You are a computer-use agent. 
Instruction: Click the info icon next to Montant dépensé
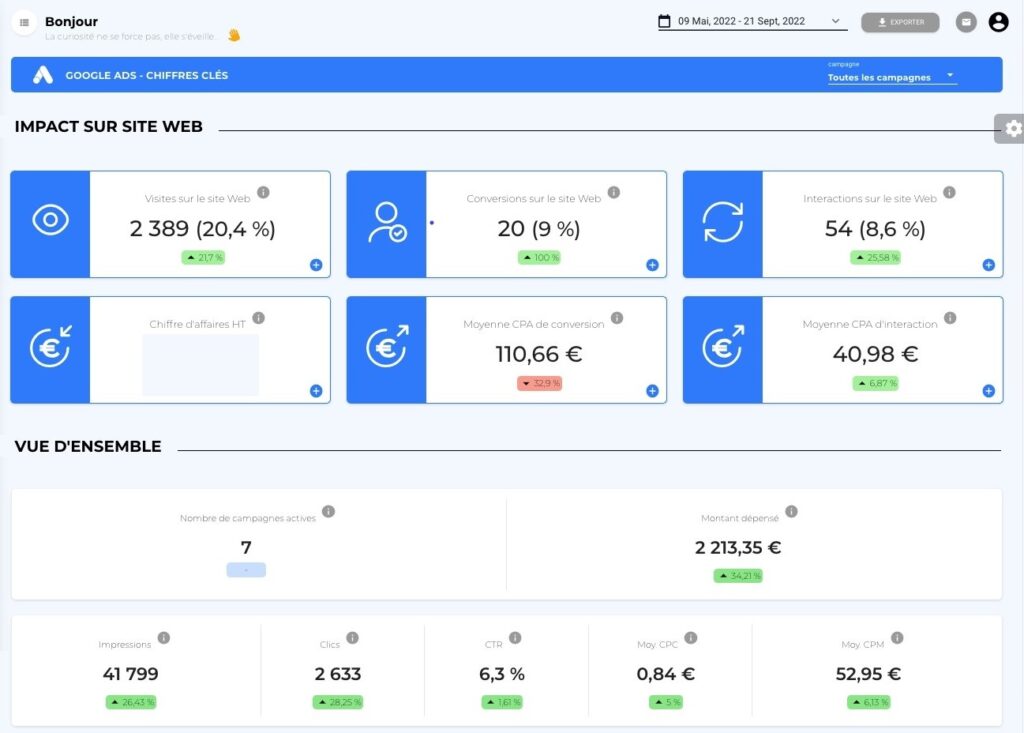pyautogui.click(x=791, y=511)
